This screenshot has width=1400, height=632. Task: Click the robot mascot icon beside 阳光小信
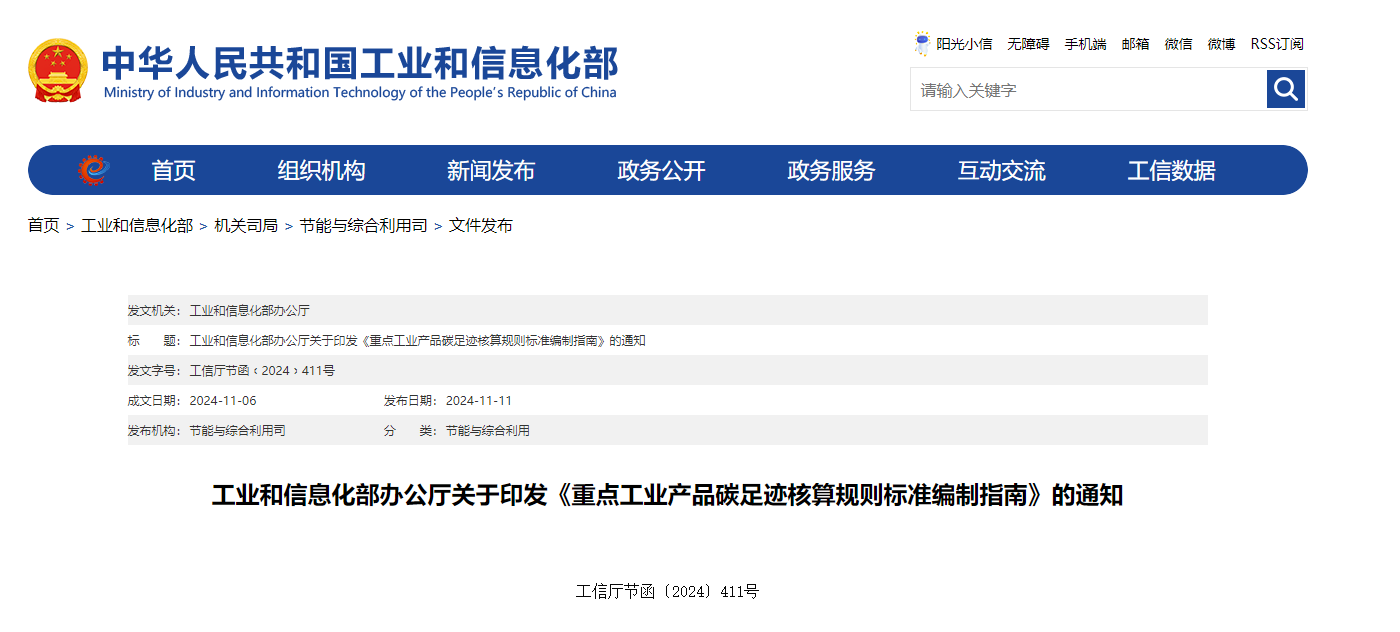pos(922,44)
